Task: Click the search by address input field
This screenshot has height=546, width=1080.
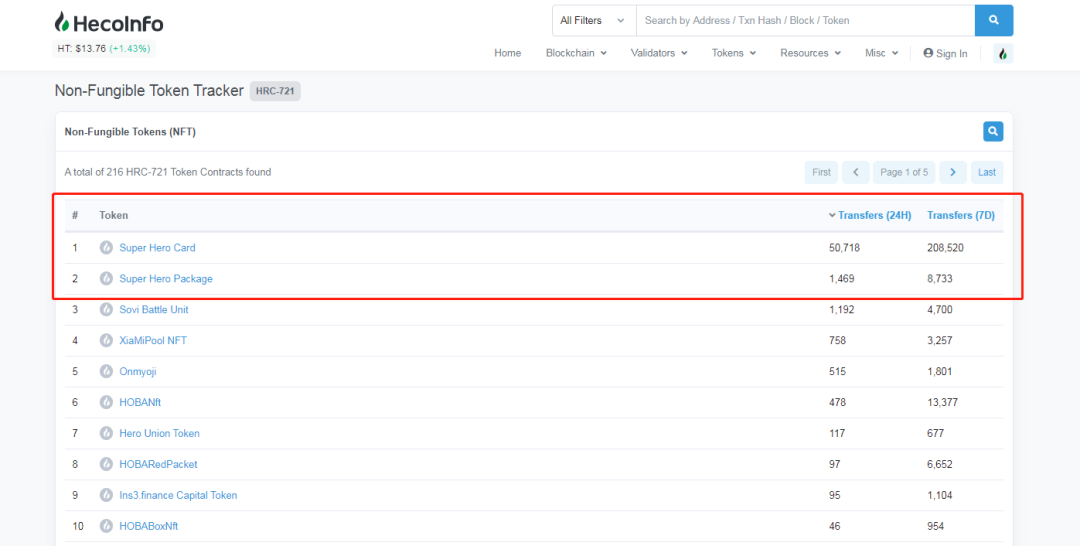Action: [805, 21]
